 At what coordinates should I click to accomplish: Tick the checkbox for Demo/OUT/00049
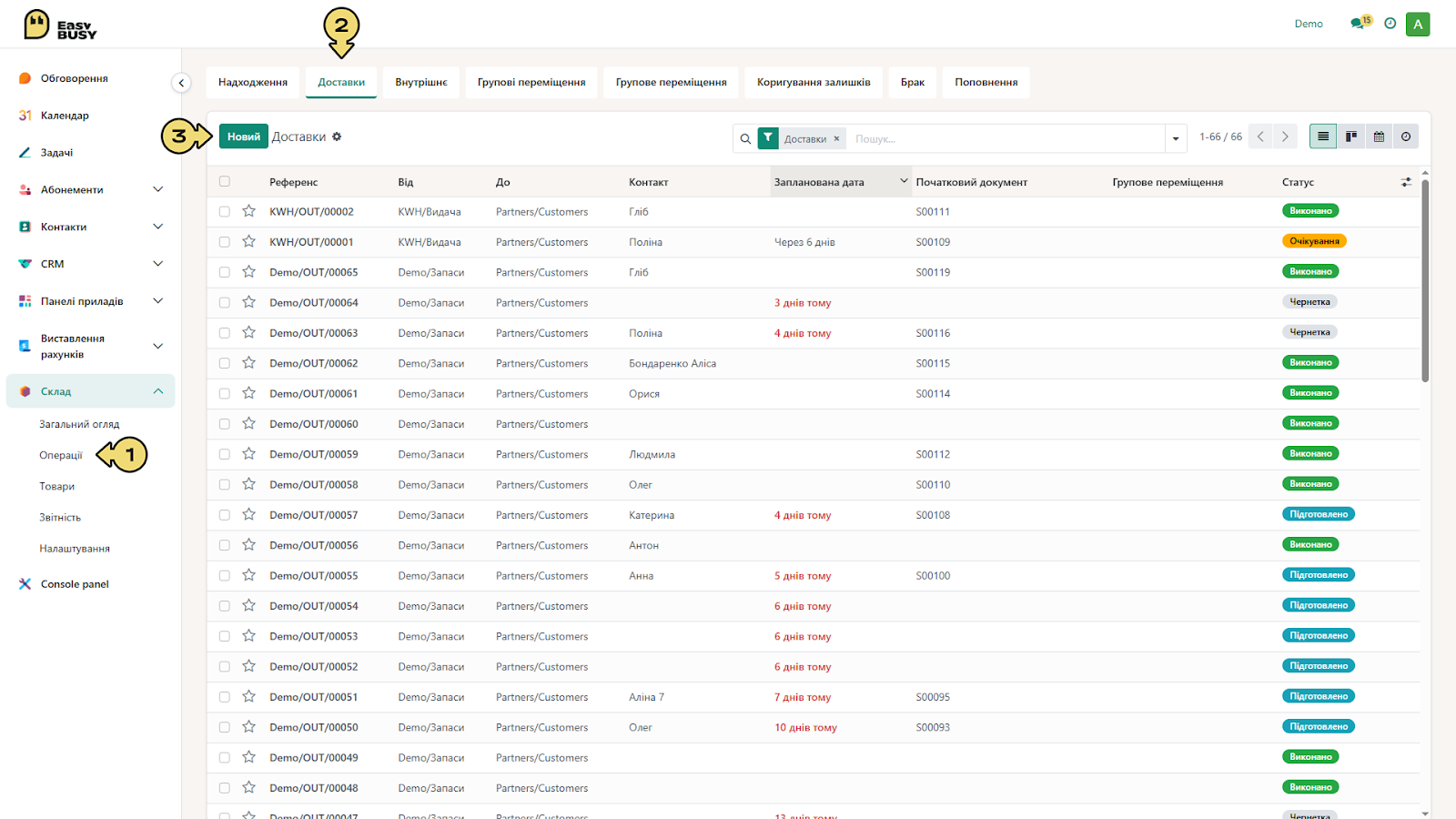pyautogui.click(x=224, y=757)
